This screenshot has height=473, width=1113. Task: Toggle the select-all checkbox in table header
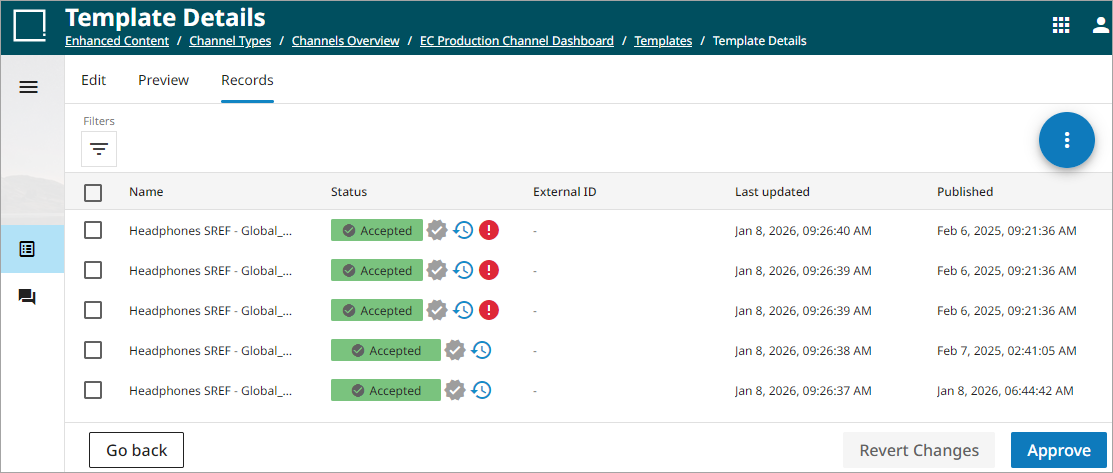click(x=93, y=192)
